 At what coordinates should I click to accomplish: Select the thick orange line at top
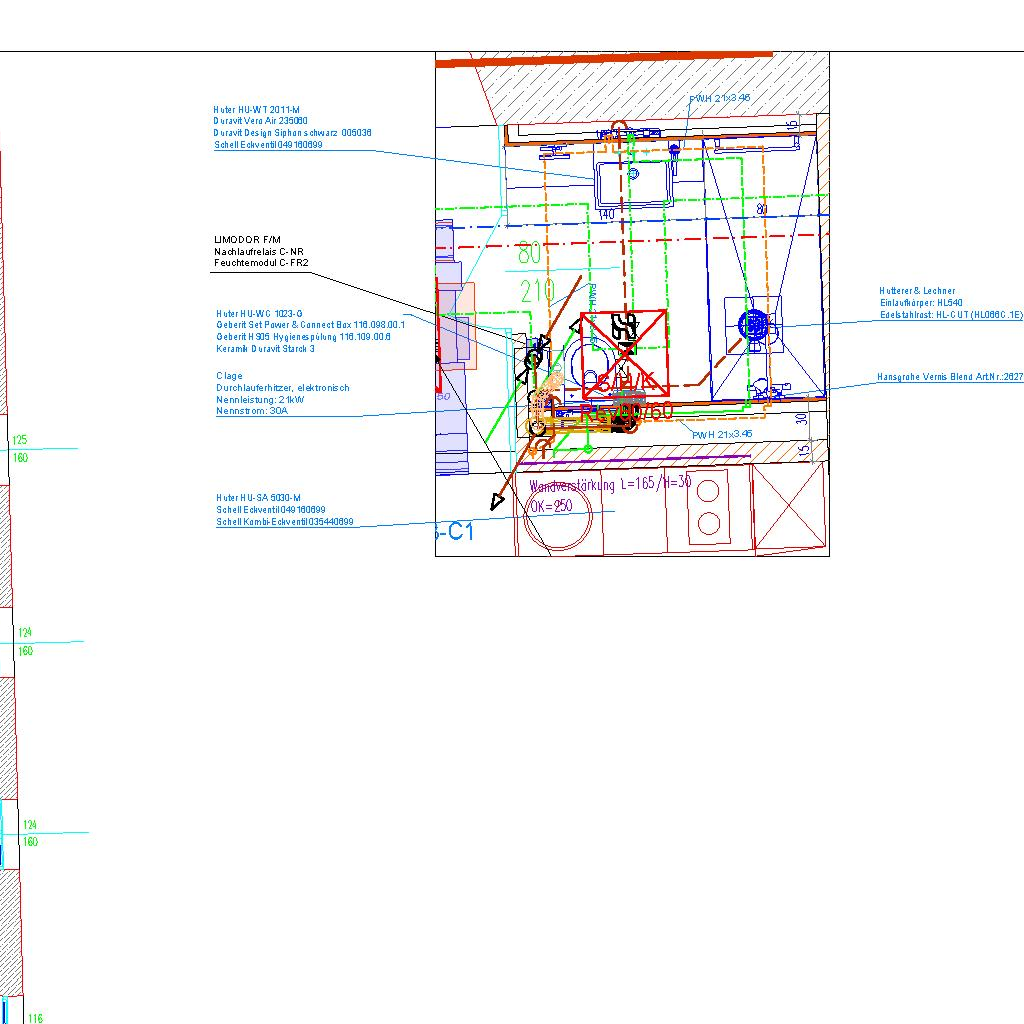coord(605,60)
